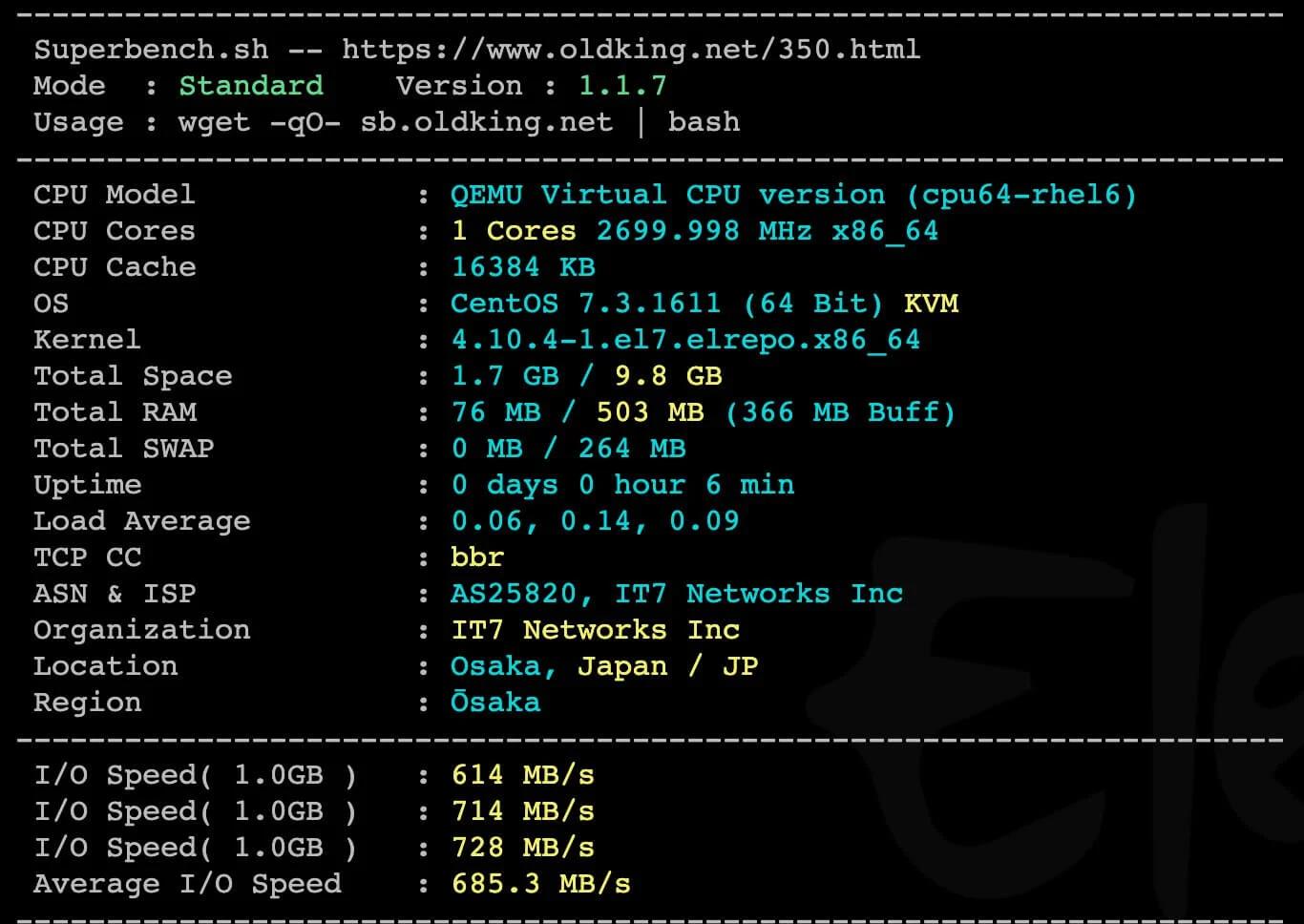Image resolution: width=1304 pixels, height=924 pixels.
Task: Click the Load Average numbers
Action: [x=595, y=521]
